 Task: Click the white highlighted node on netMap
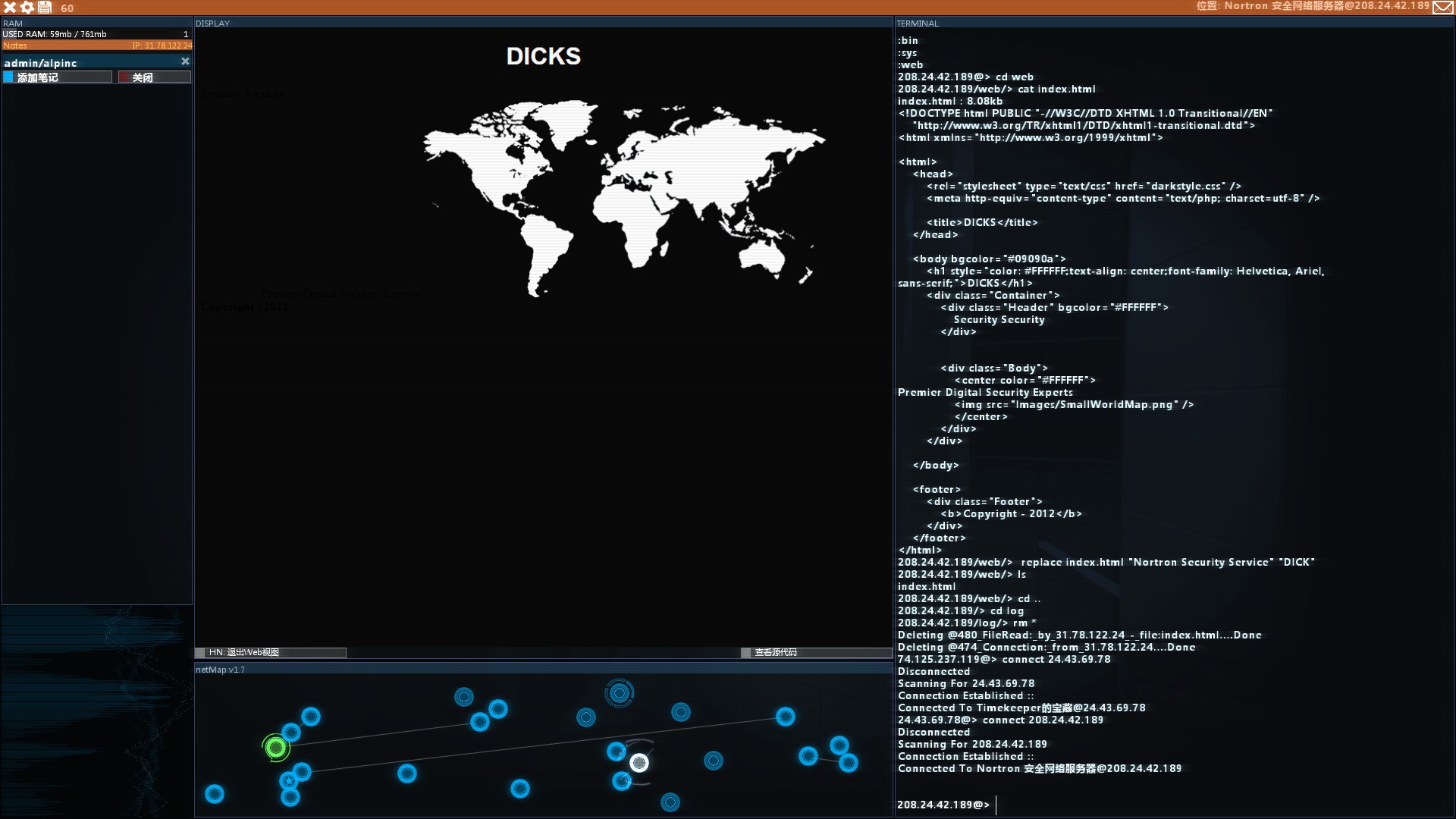tap(639, 762)
